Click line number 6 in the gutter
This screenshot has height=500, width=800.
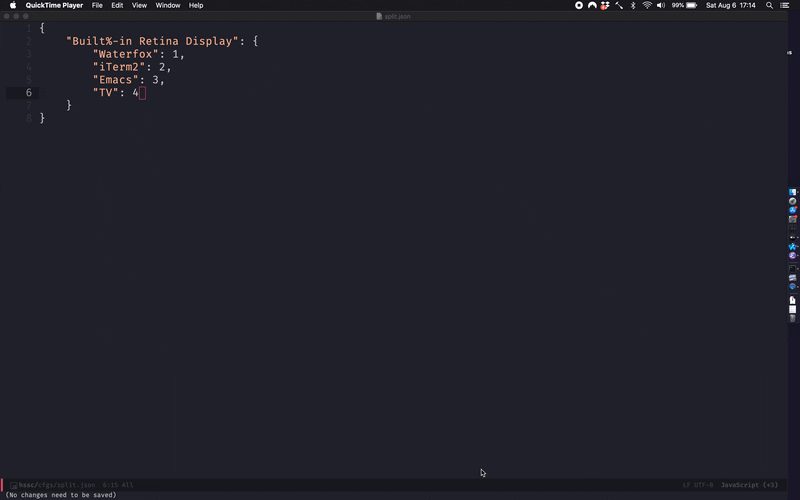(x=29, y=92)
